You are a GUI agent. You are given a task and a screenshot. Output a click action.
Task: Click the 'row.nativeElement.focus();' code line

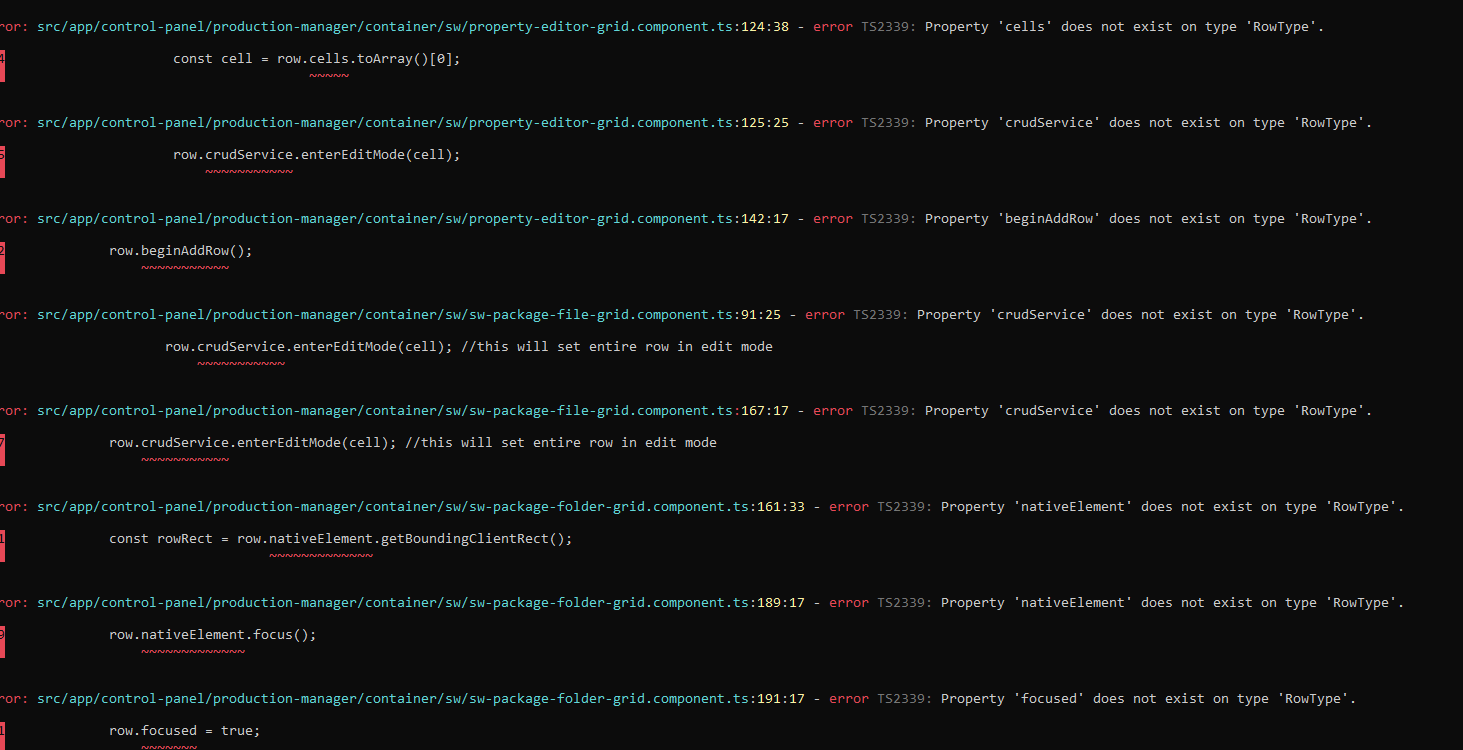coord(212,634)
